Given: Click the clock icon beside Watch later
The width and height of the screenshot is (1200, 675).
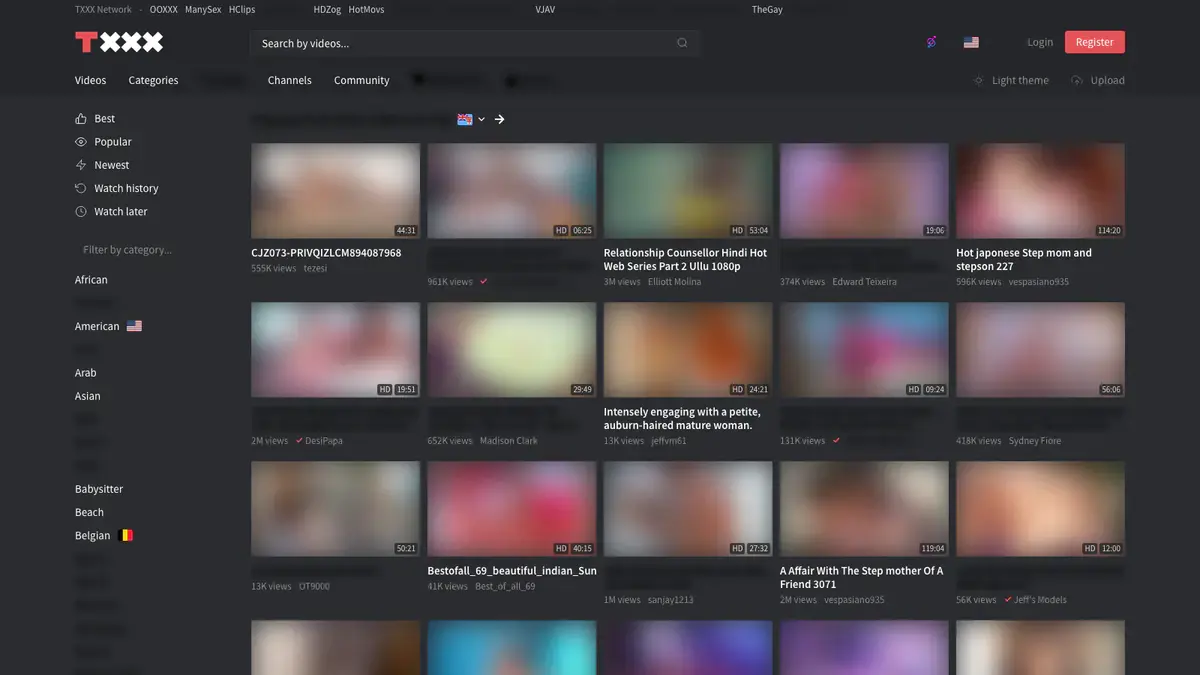Looking at the screenshot, I should click(81, 211).
